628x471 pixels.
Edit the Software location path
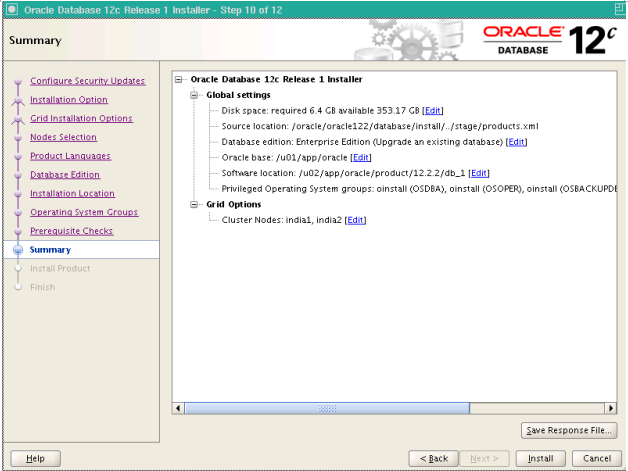coord(479,173)
